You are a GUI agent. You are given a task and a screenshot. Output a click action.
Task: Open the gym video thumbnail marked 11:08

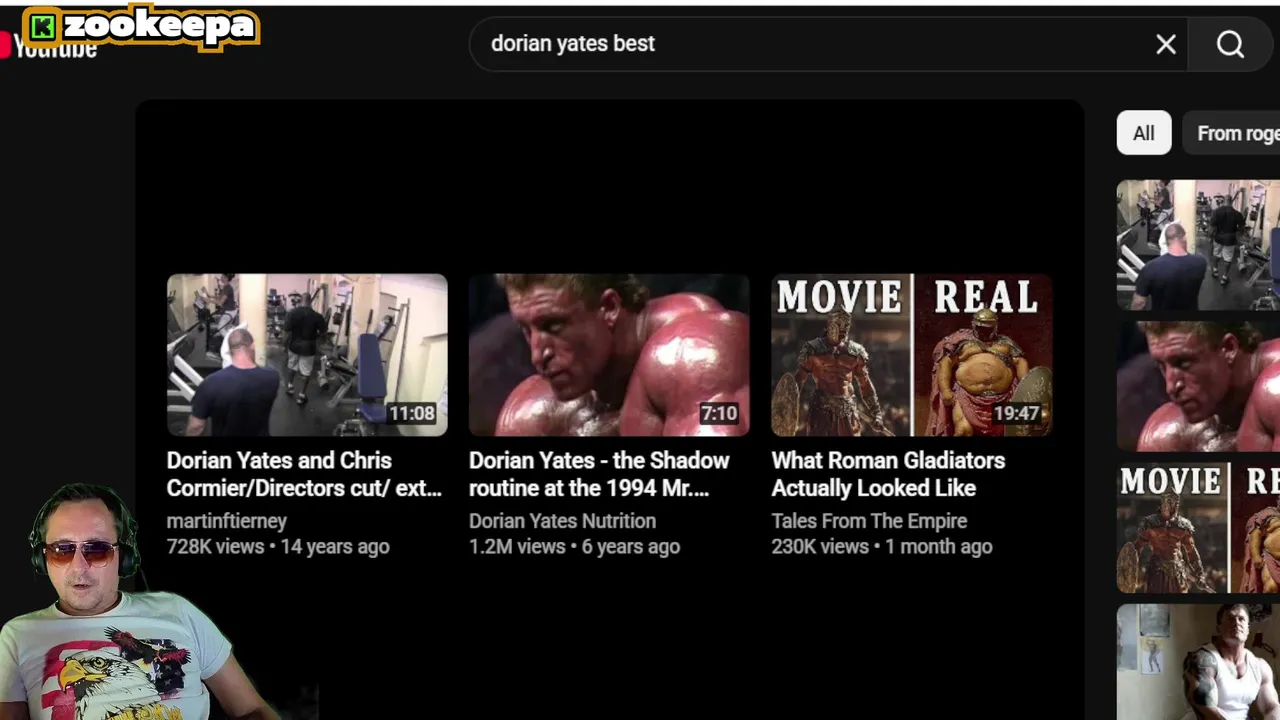pos(307,355)
